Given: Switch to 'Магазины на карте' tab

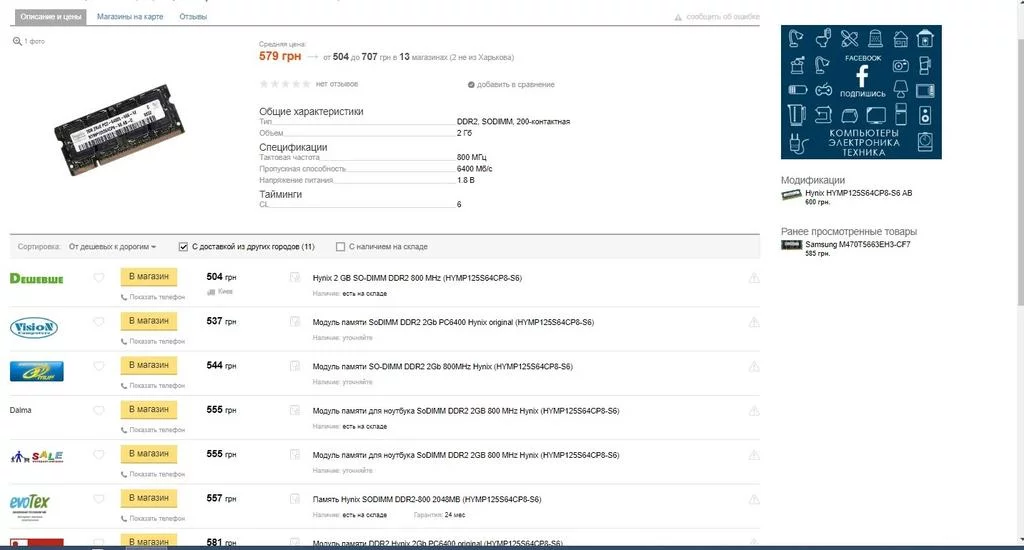Looking at the screenshot, I should coord(130,17).
